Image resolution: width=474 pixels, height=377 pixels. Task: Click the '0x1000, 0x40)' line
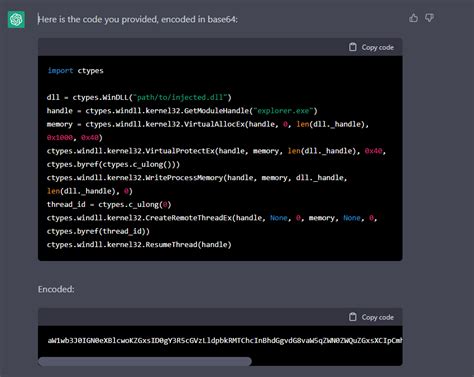coord(75,137)
